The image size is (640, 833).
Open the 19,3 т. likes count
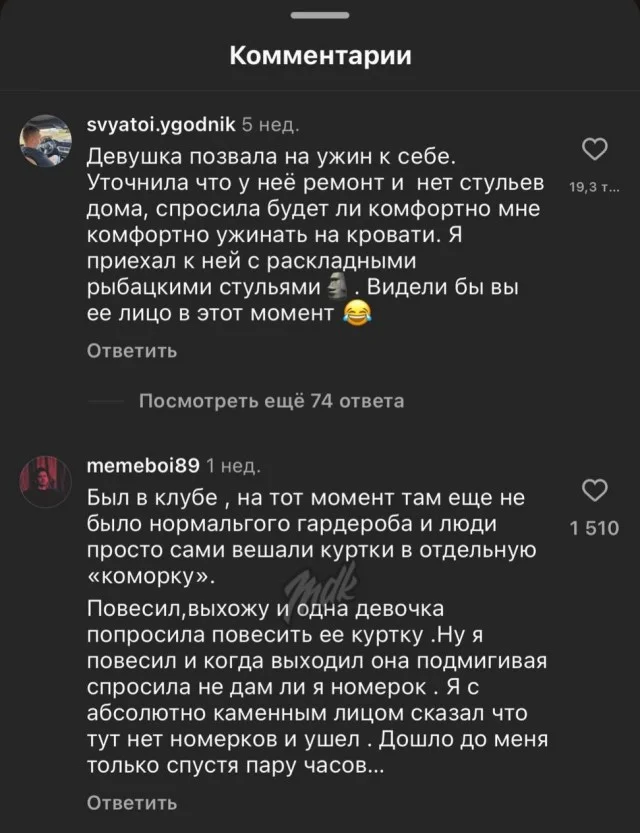[x=595, y=186]
